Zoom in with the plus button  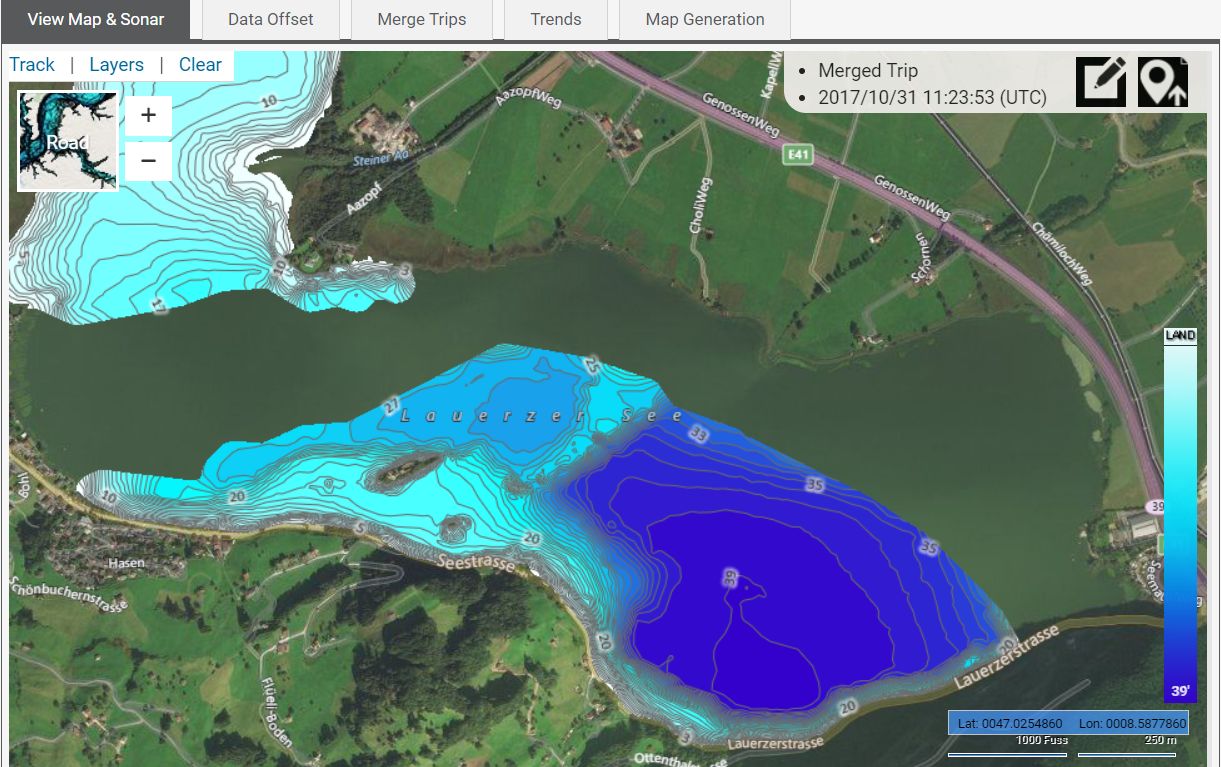[x=148, y=115]
